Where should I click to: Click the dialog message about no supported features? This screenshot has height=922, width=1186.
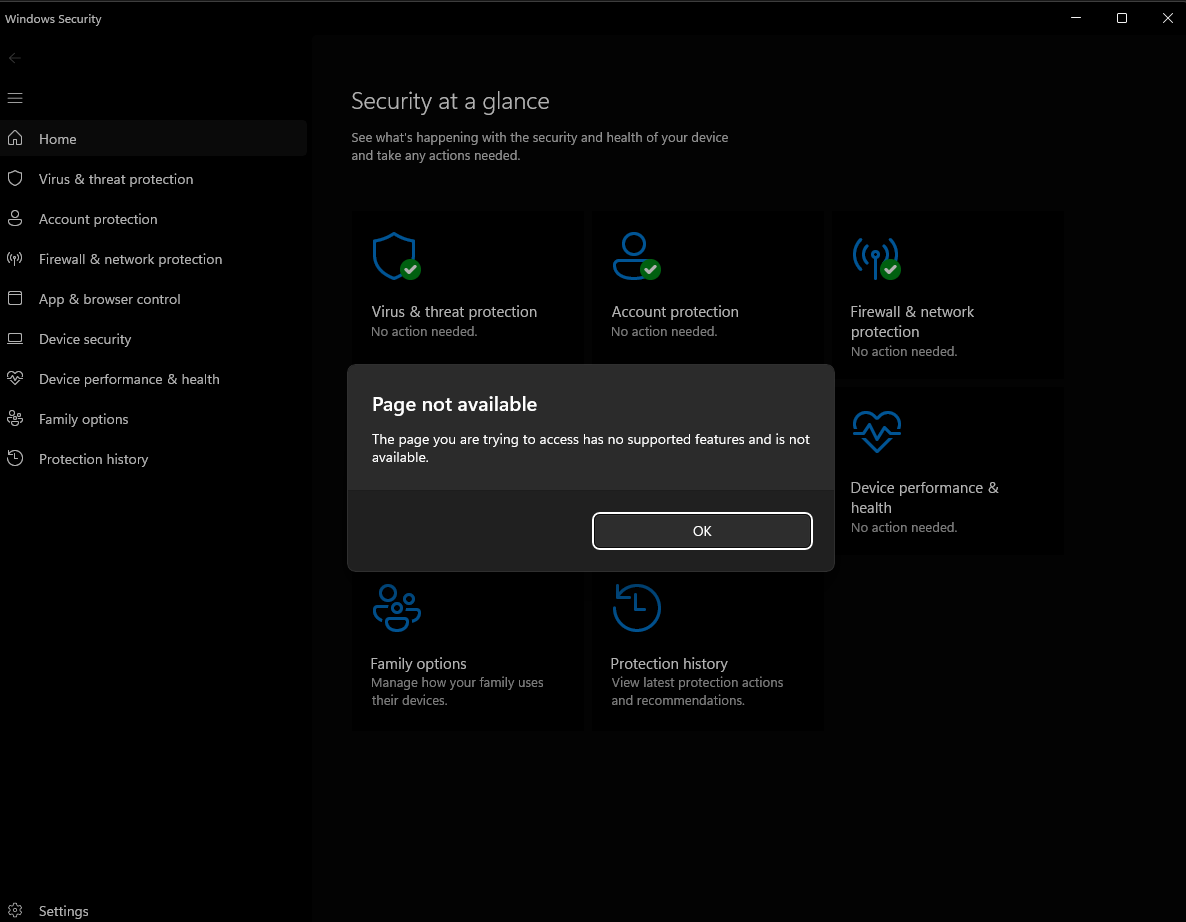point(591,448)
